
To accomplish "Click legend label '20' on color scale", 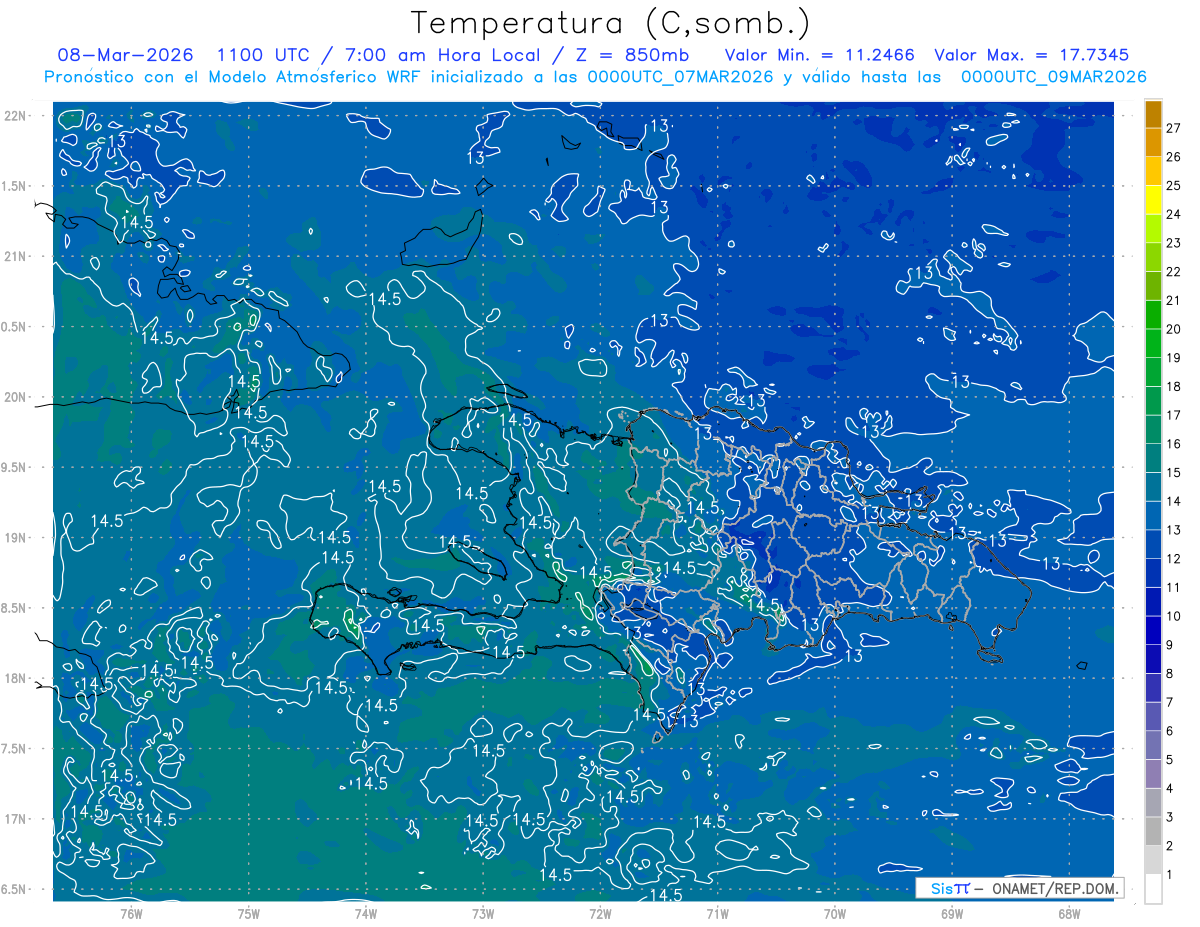I will point(1174,329).
